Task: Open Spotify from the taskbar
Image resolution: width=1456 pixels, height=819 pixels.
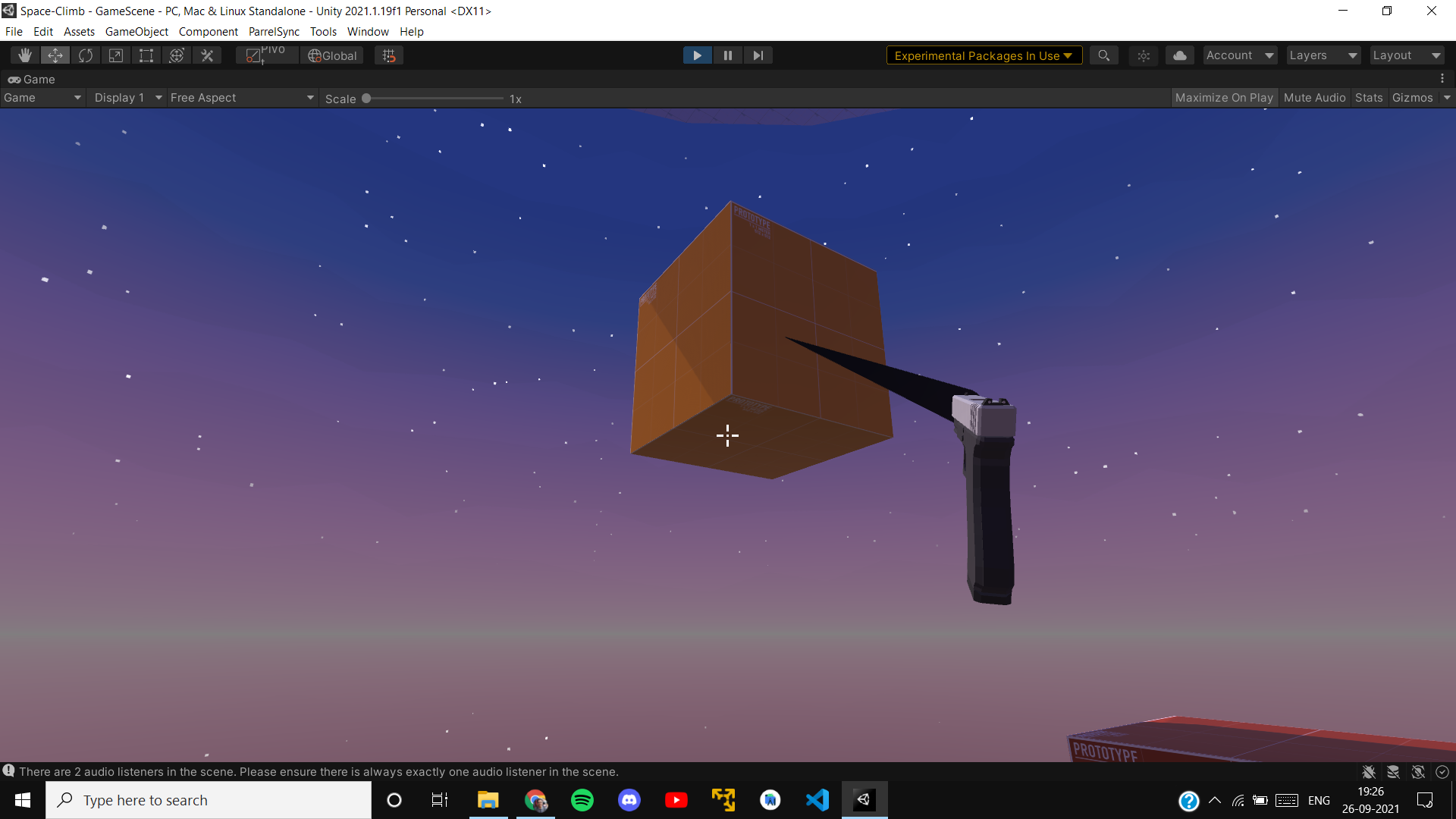Action: click(x=582, y=800)
